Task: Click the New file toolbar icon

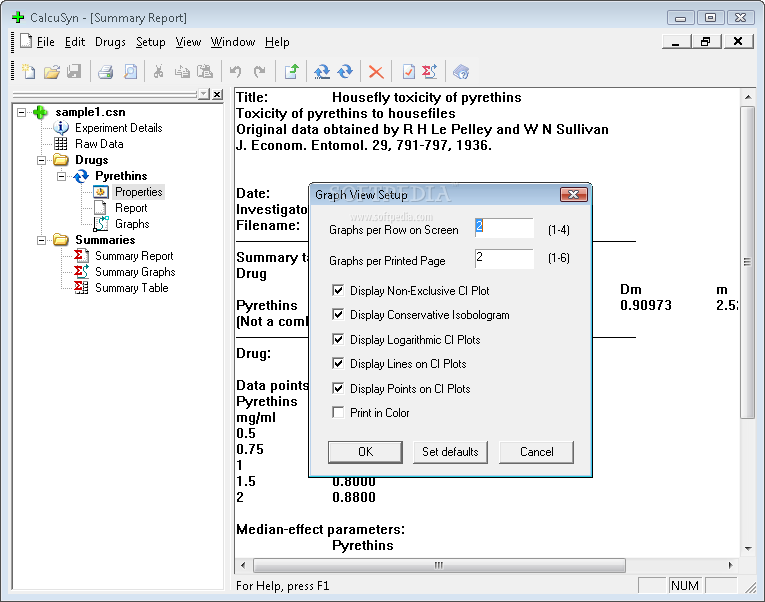Action: [28, 72]
